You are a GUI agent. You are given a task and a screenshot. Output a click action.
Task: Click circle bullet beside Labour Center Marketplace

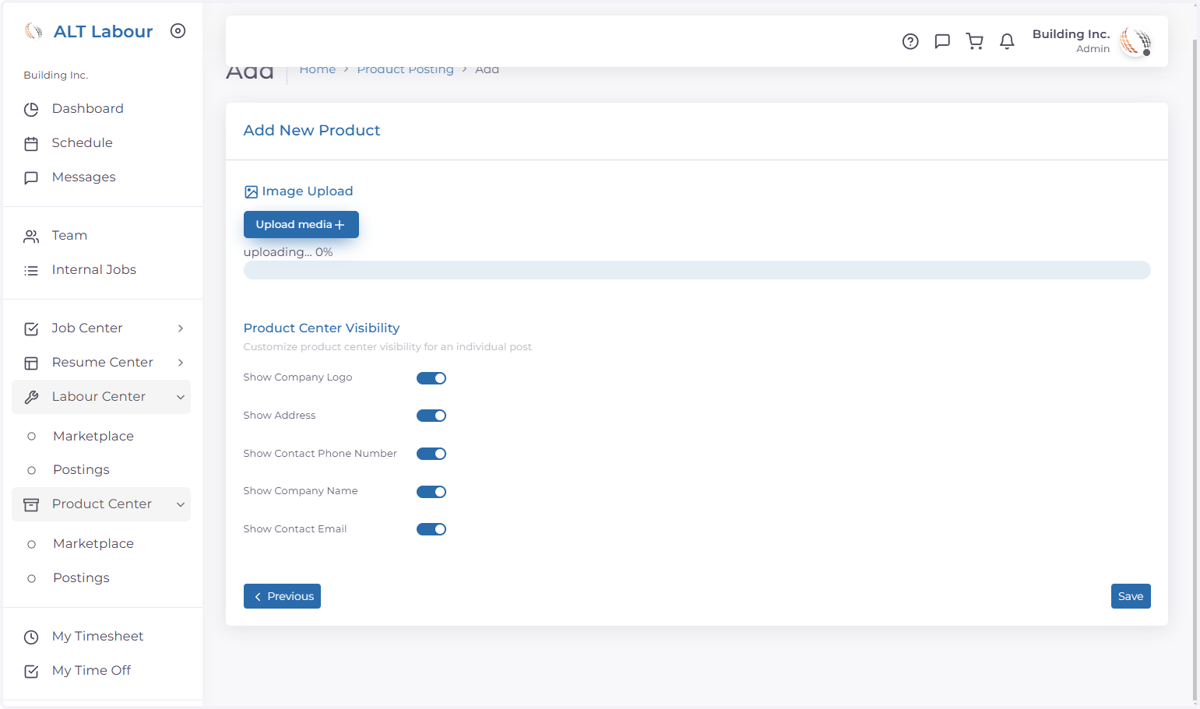31,436
